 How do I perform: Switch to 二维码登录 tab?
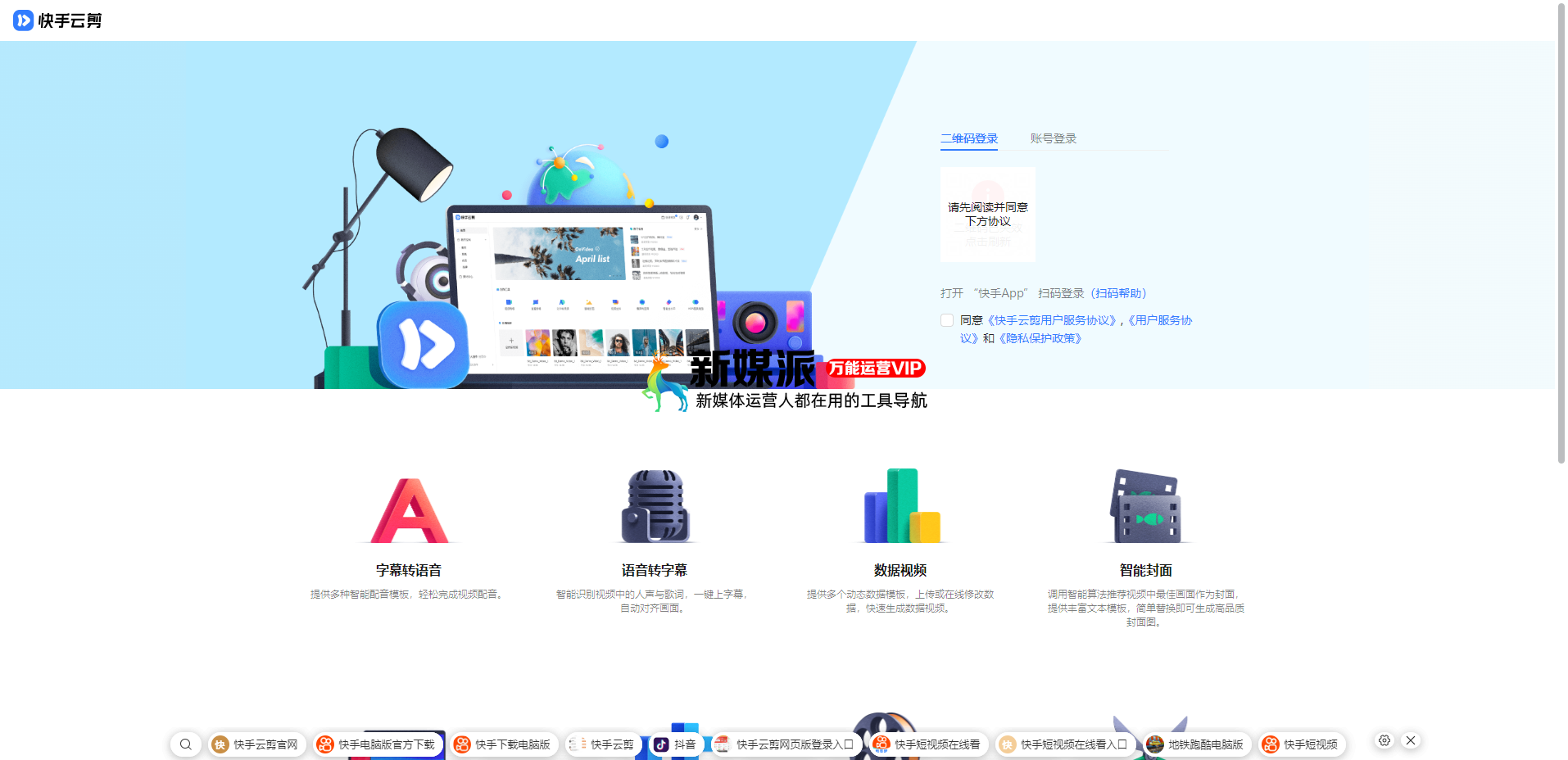coord(969,138)
